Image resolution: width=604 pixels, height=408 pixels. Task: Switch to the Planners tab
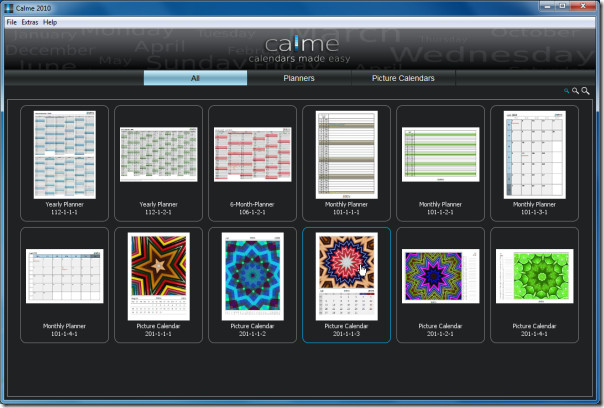point(299,78)
